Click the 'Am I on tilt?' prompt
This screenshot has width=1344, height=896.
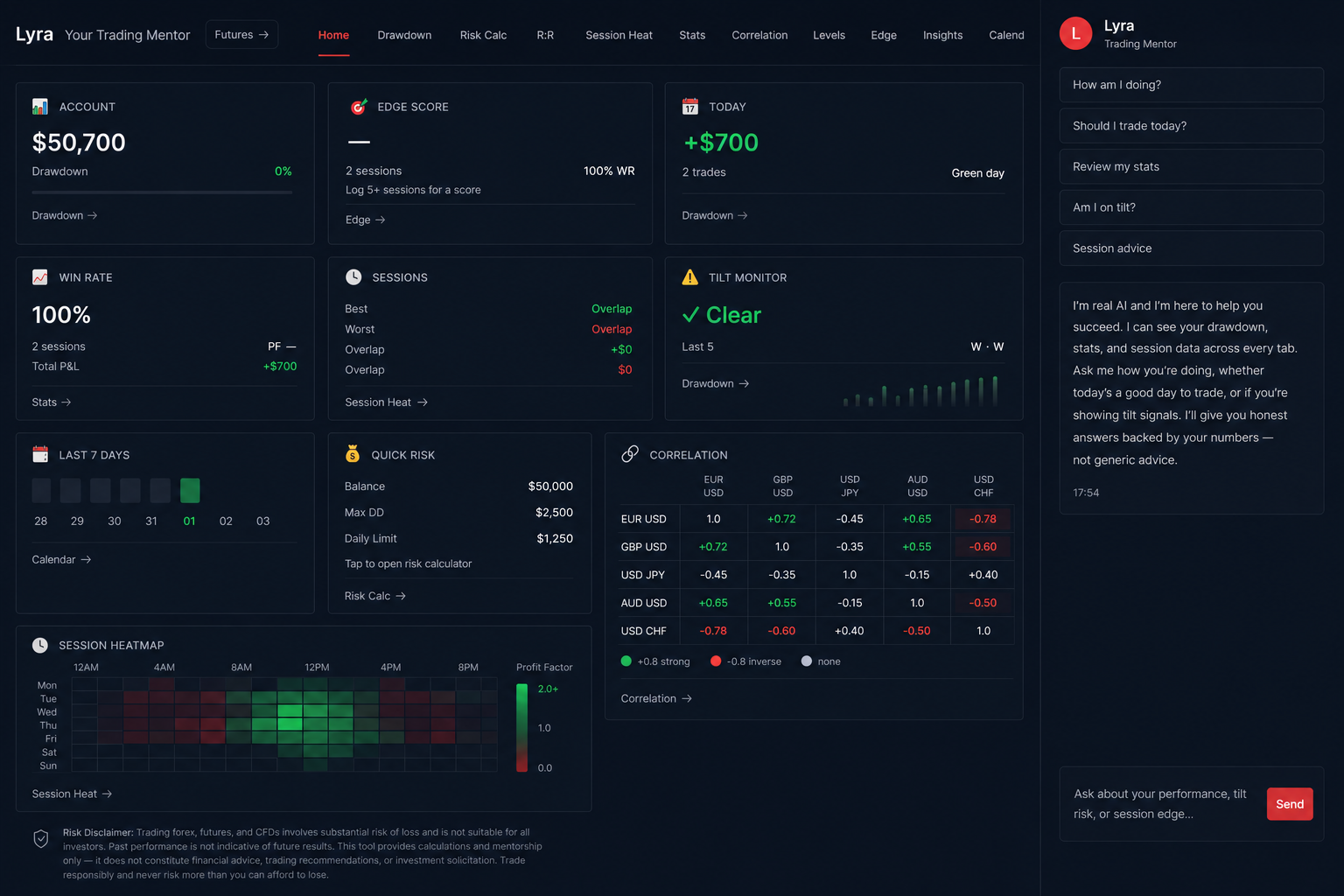point(1191,207)
